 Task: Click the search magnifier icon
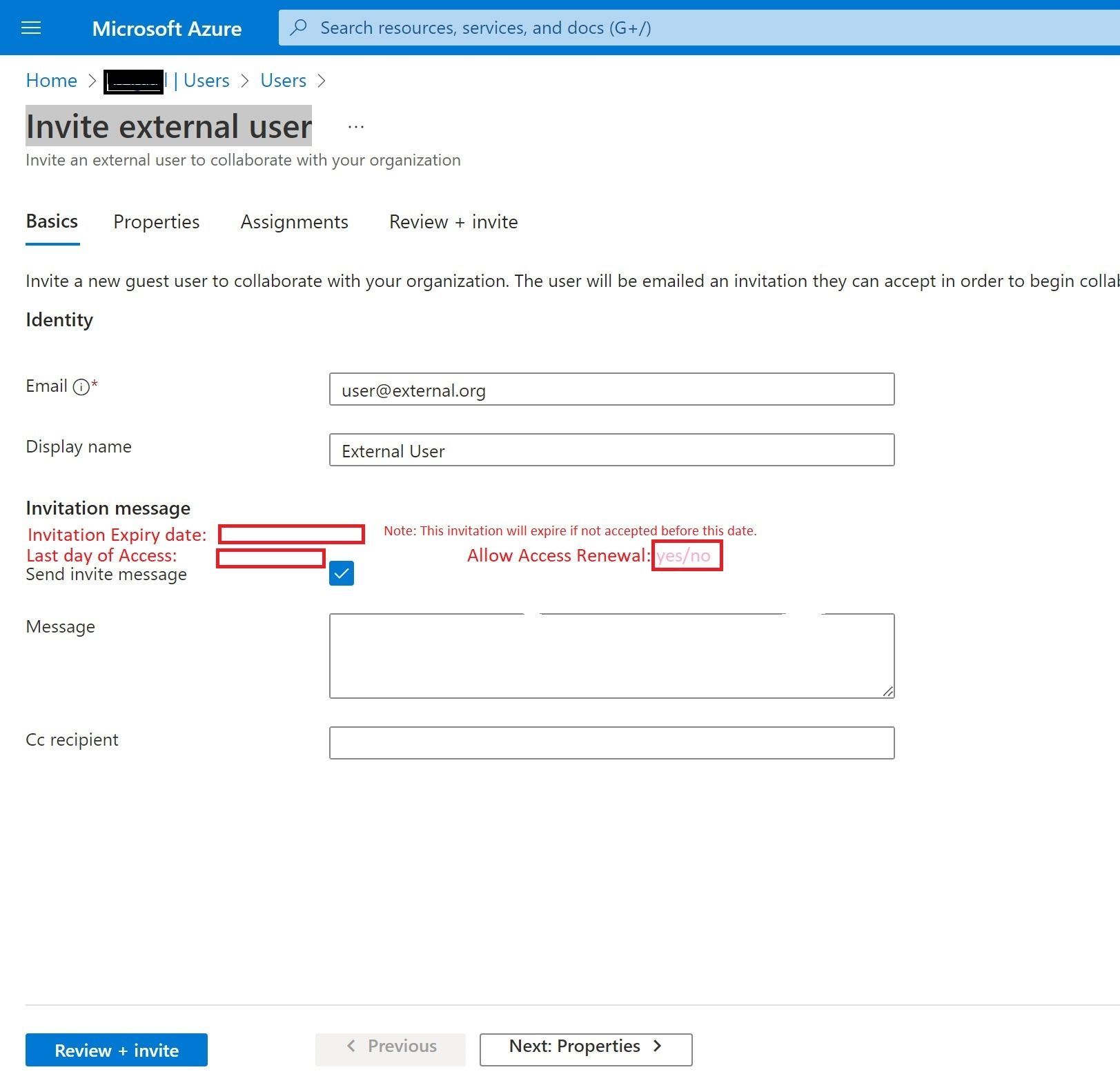[298, 28]
